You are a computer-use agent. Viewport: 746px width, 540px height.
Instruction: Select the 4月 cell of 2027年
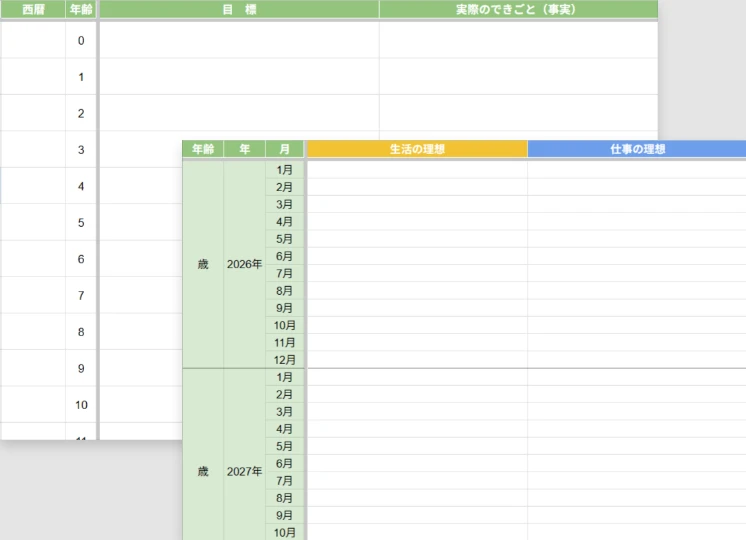point(284,428)
